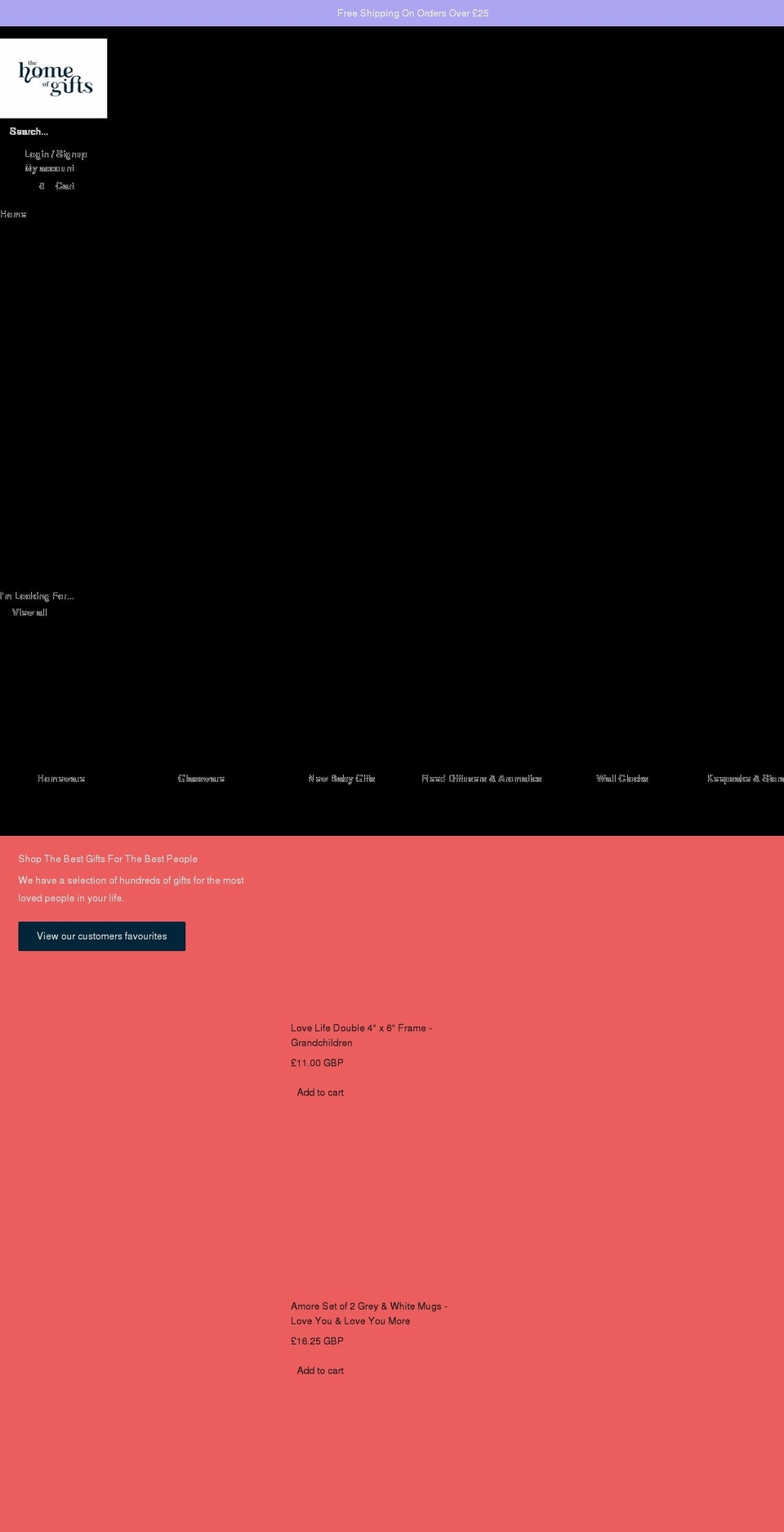
Task: Open the Homeware category
Action: pos(61,779)
